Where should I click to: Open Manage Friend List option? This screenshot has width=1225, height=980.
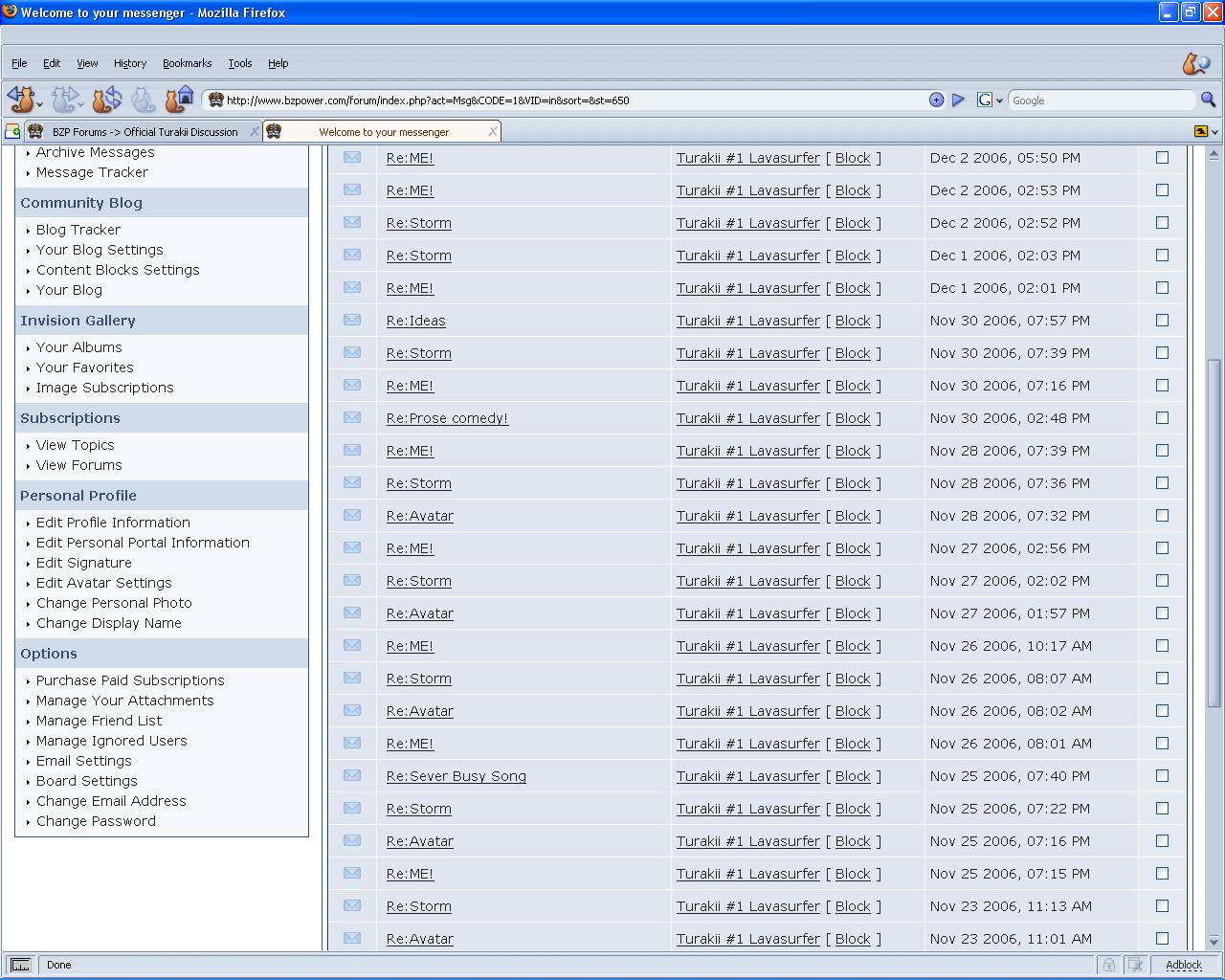[100, 721]
